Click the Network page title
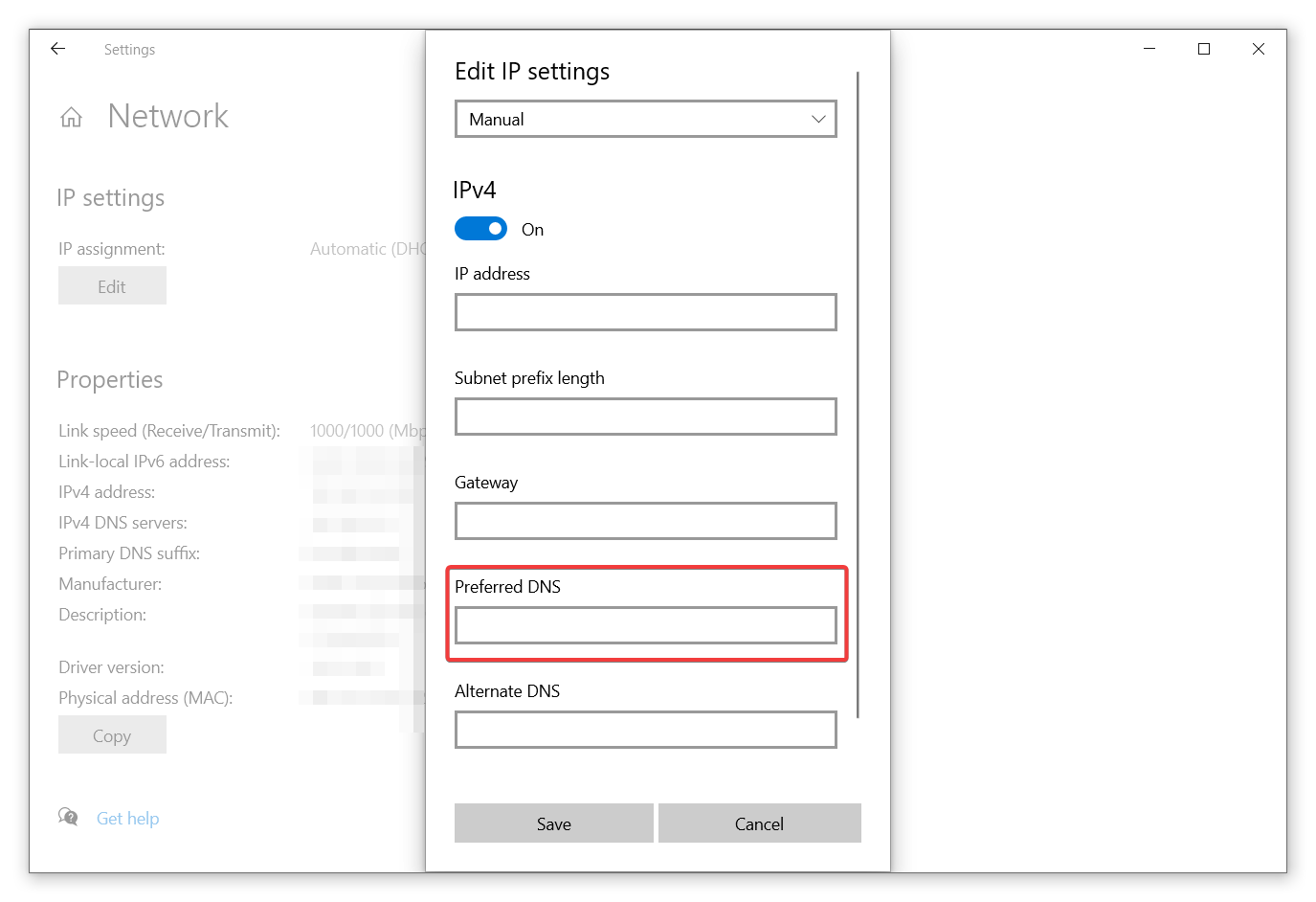This screenshot has width=1316, height=902. [168, 116]
